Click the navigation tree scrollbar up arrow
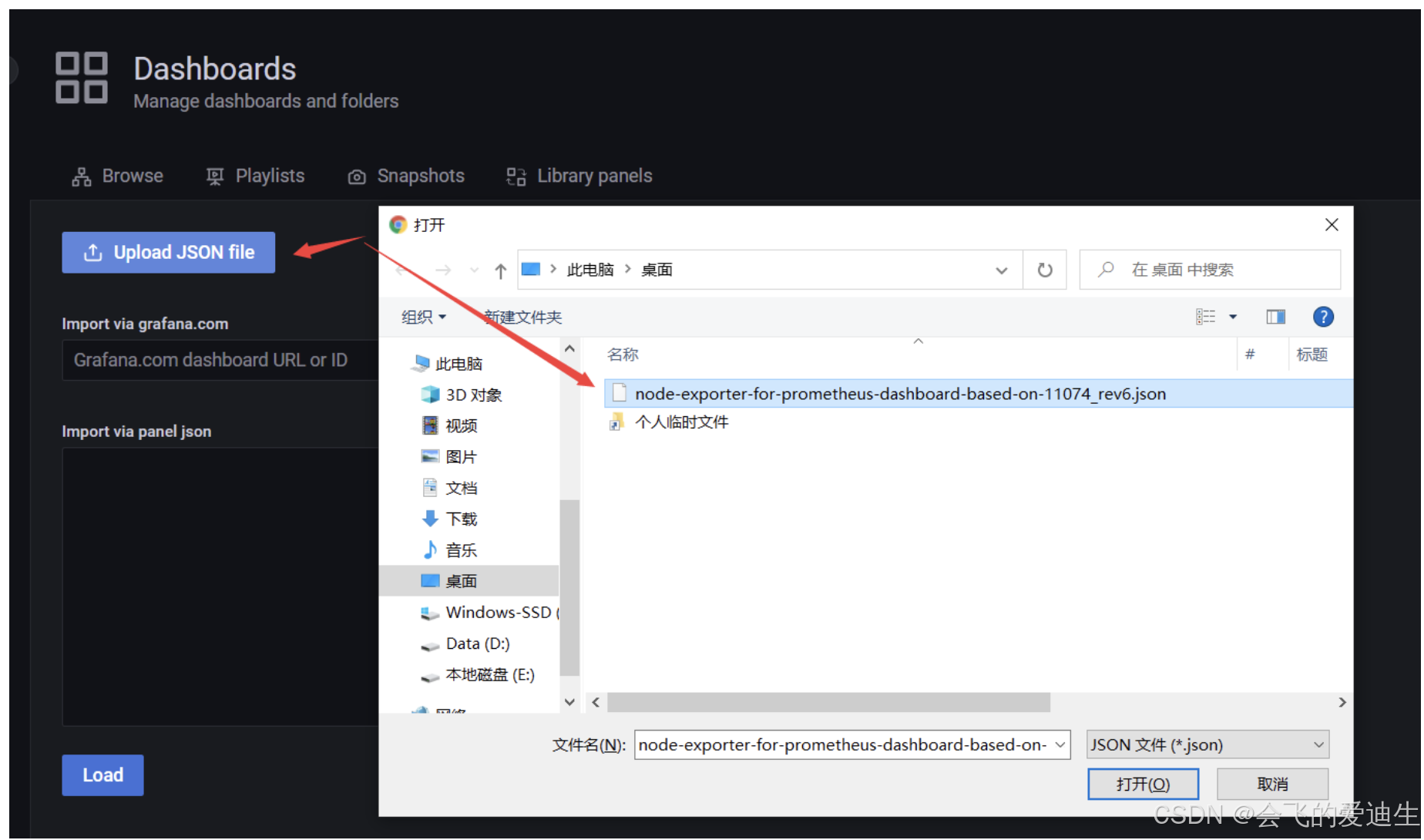This screenshot has width=1424, height=840. 569,349
